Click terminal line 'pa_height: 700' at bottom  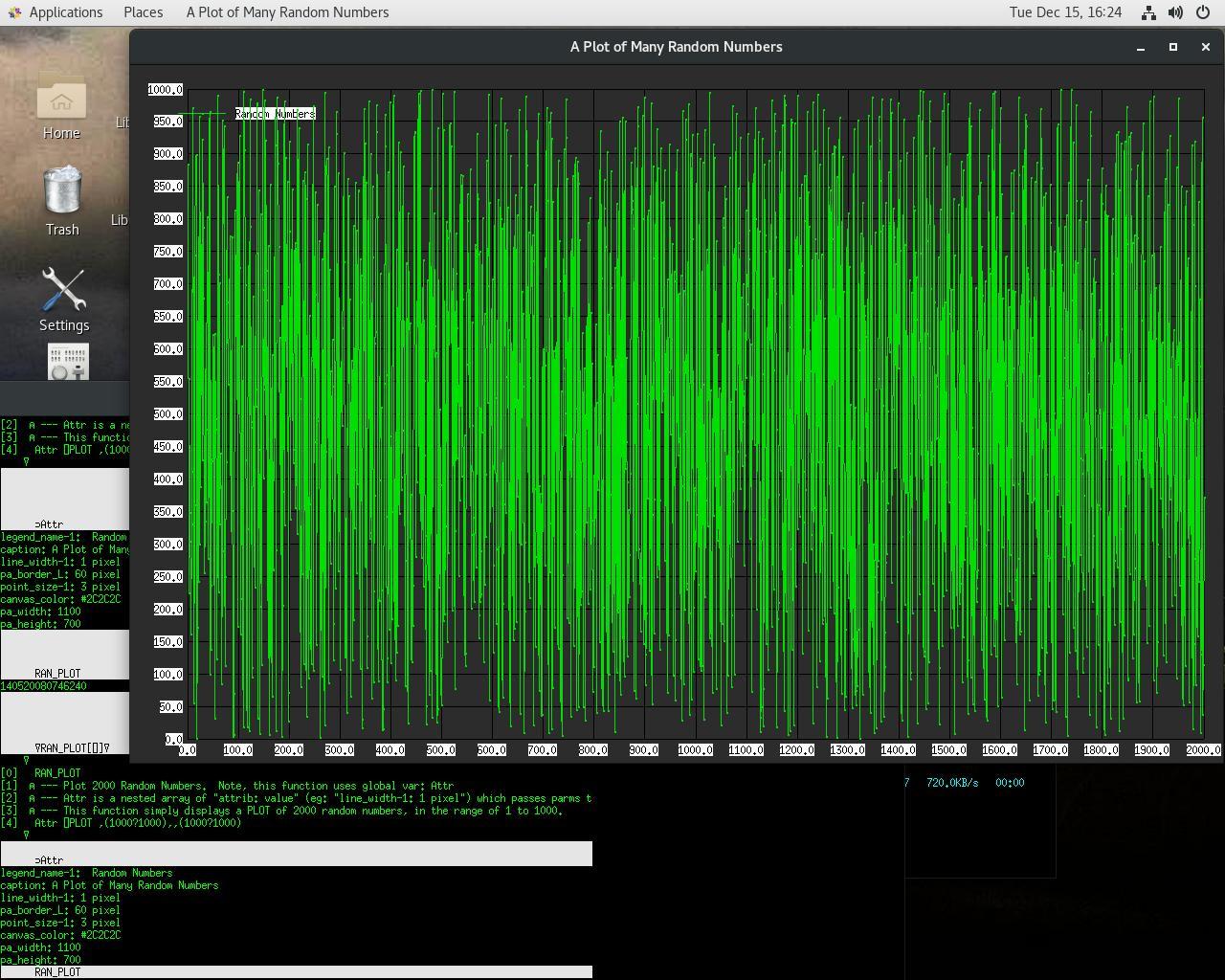click(40, 960)
